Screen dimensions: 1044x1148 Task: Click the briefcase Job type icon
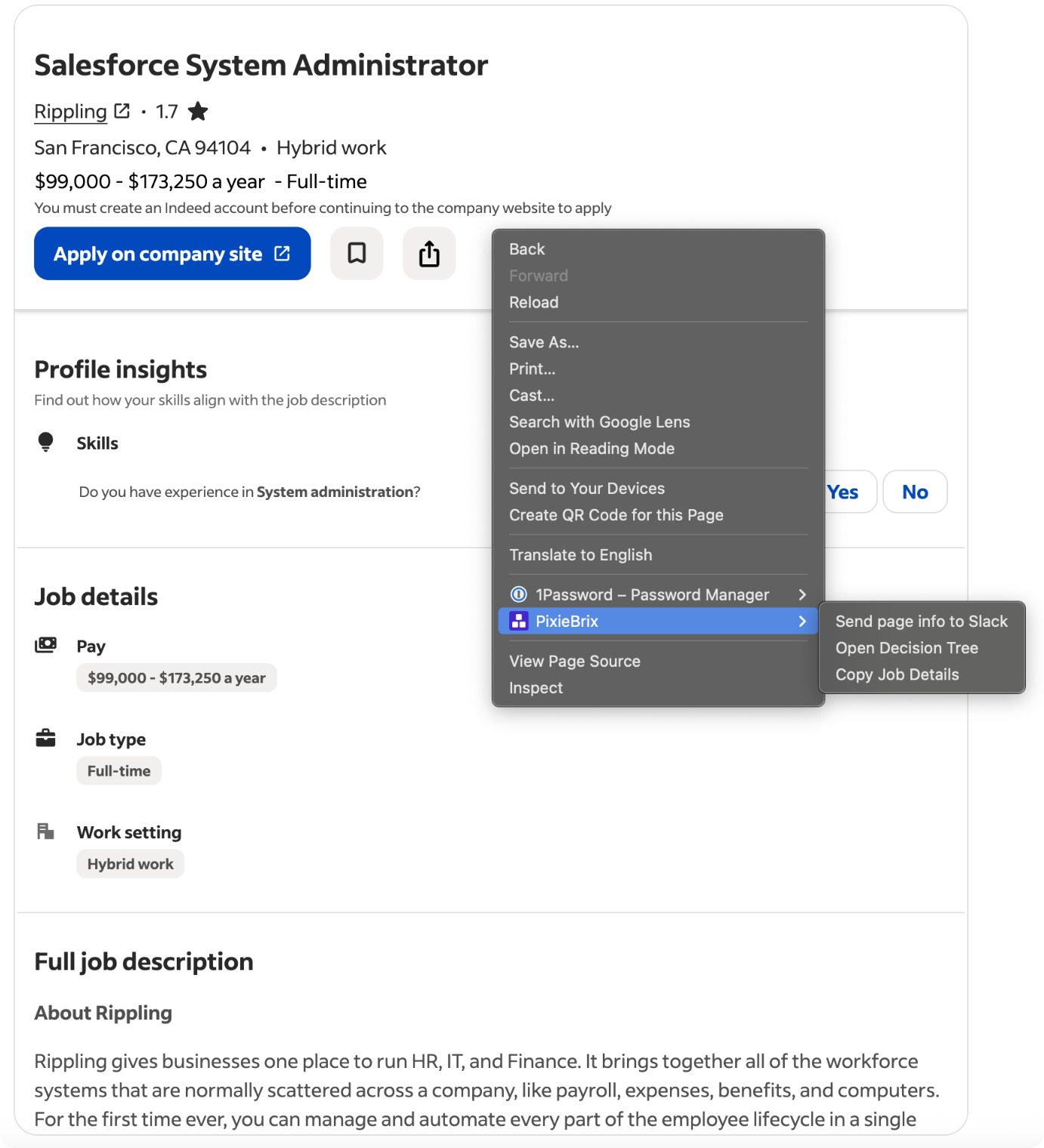(46, 739)
